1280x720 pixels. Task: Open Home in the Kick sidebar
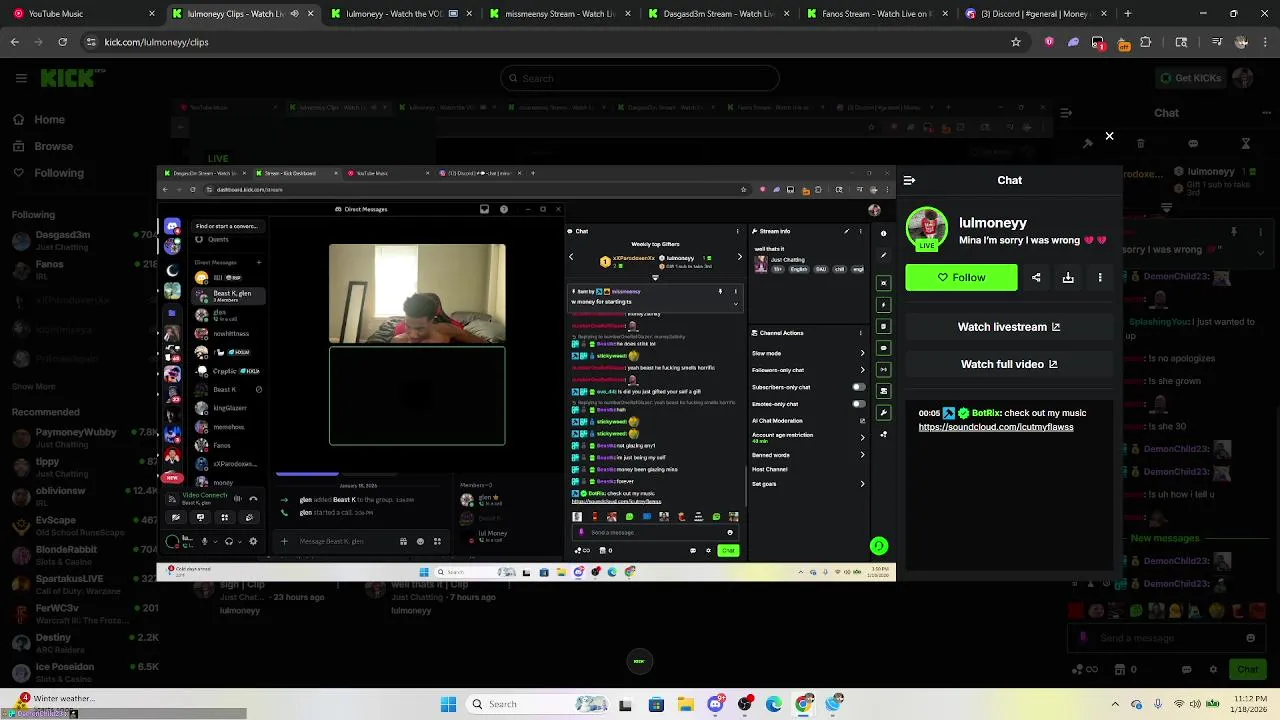tap(38, 120)
